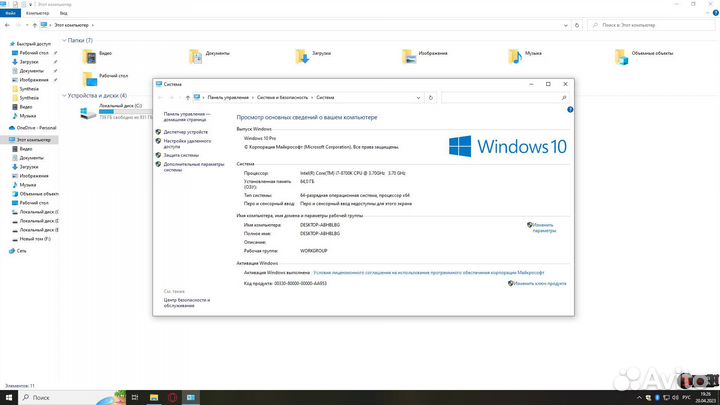Click Windows Start button on taskbar
This screenshot has height=405, width=720.
9,397
